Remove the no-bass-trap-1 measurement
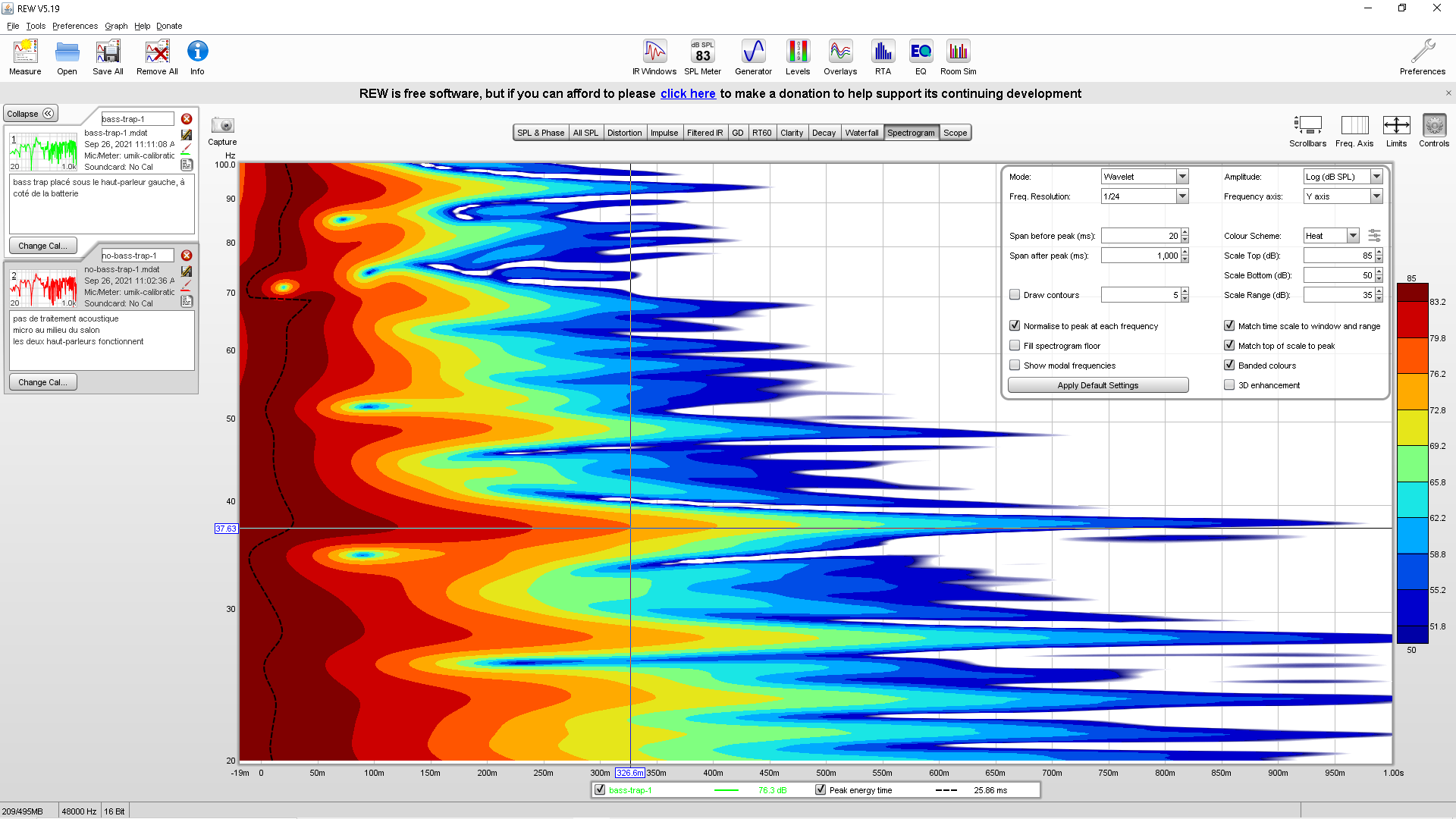1456x819 pixels. [x=187, y=256]
